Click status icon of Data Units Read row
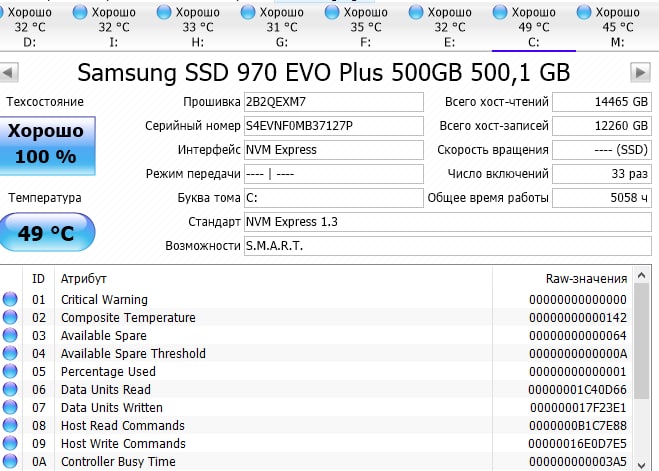 [10, 390]
